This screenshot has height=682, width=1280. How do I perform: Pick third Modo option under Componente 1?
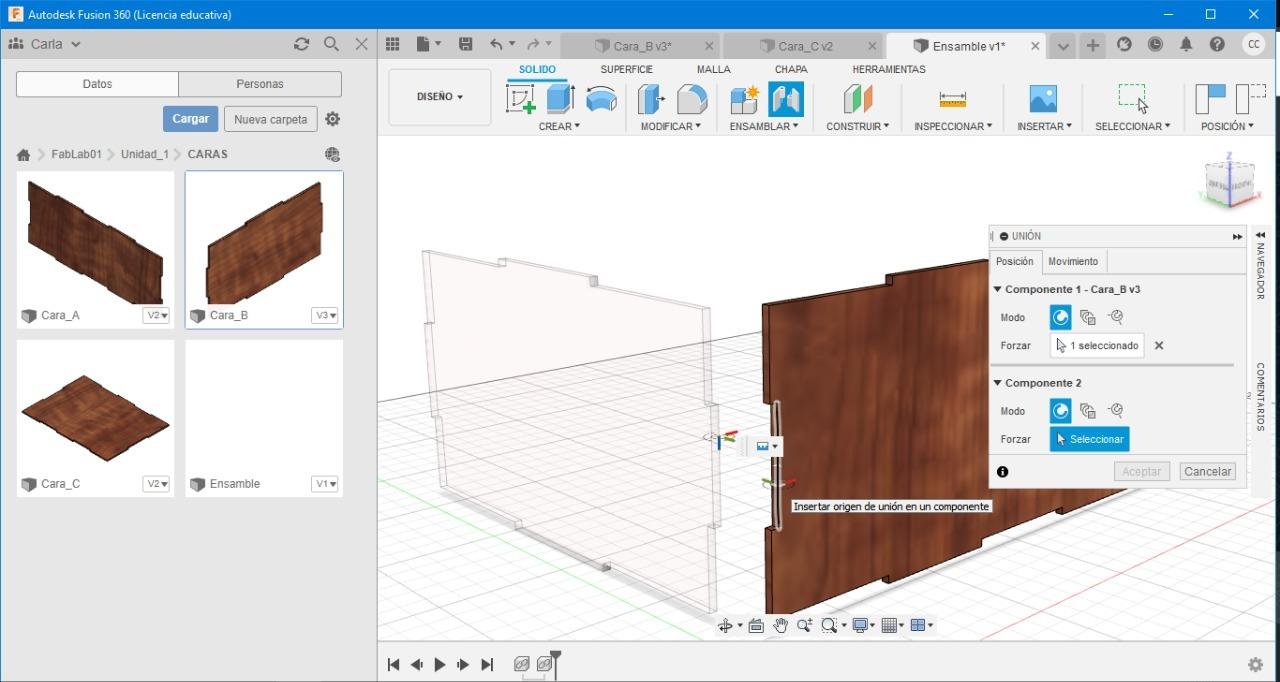tap(1116, 318)
